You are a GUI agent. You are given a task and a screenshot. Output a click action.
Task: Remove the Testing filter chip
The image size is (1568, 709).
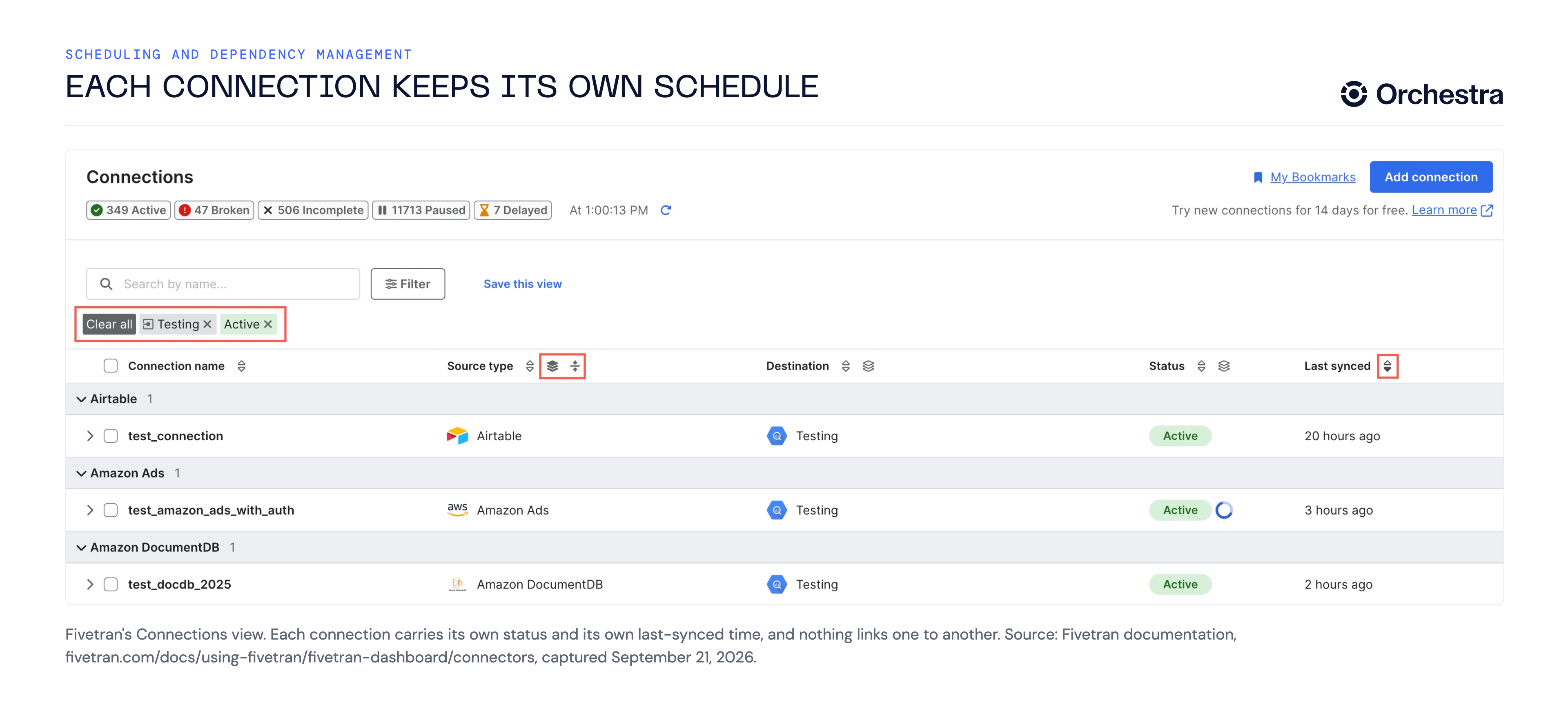tap(207, 324)
